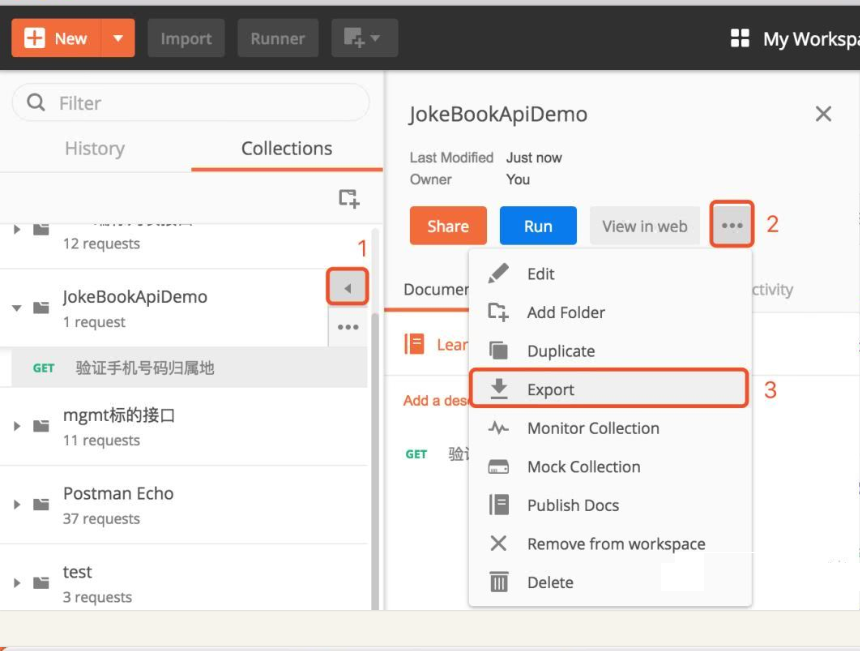
Task: Close the JokeBookApiDemo details panel
Action: 823,114
